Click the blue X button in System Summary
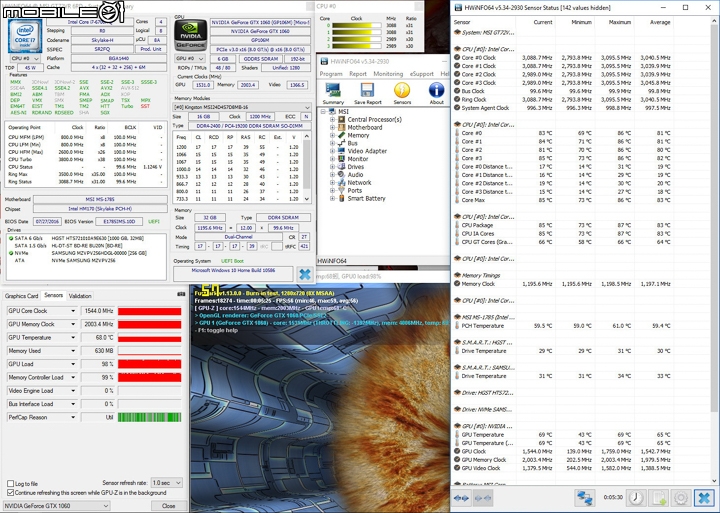 pos(304,274)
